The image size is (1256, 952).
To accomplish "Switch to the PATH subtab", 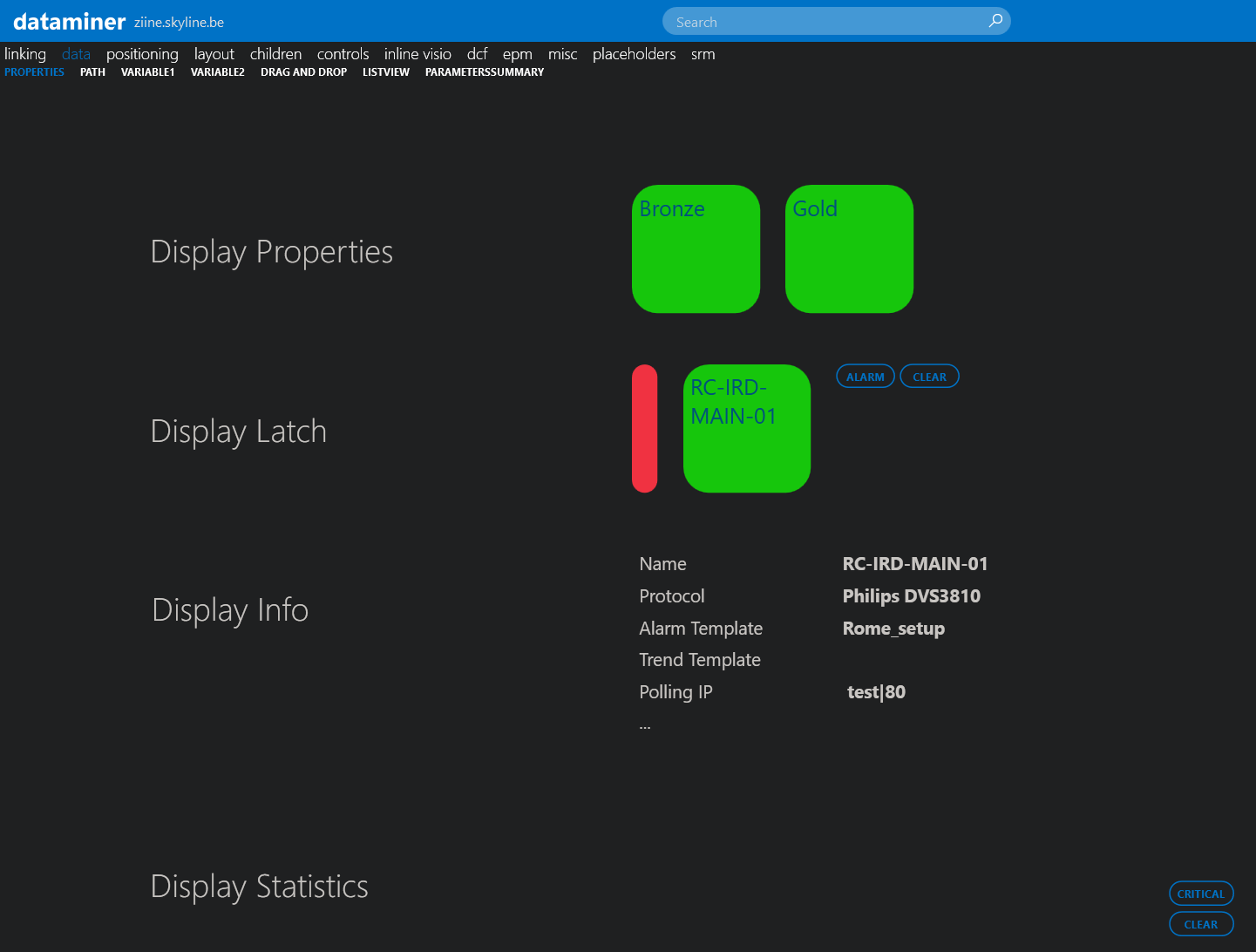I will pyautogui.click(x=92, y=72).
